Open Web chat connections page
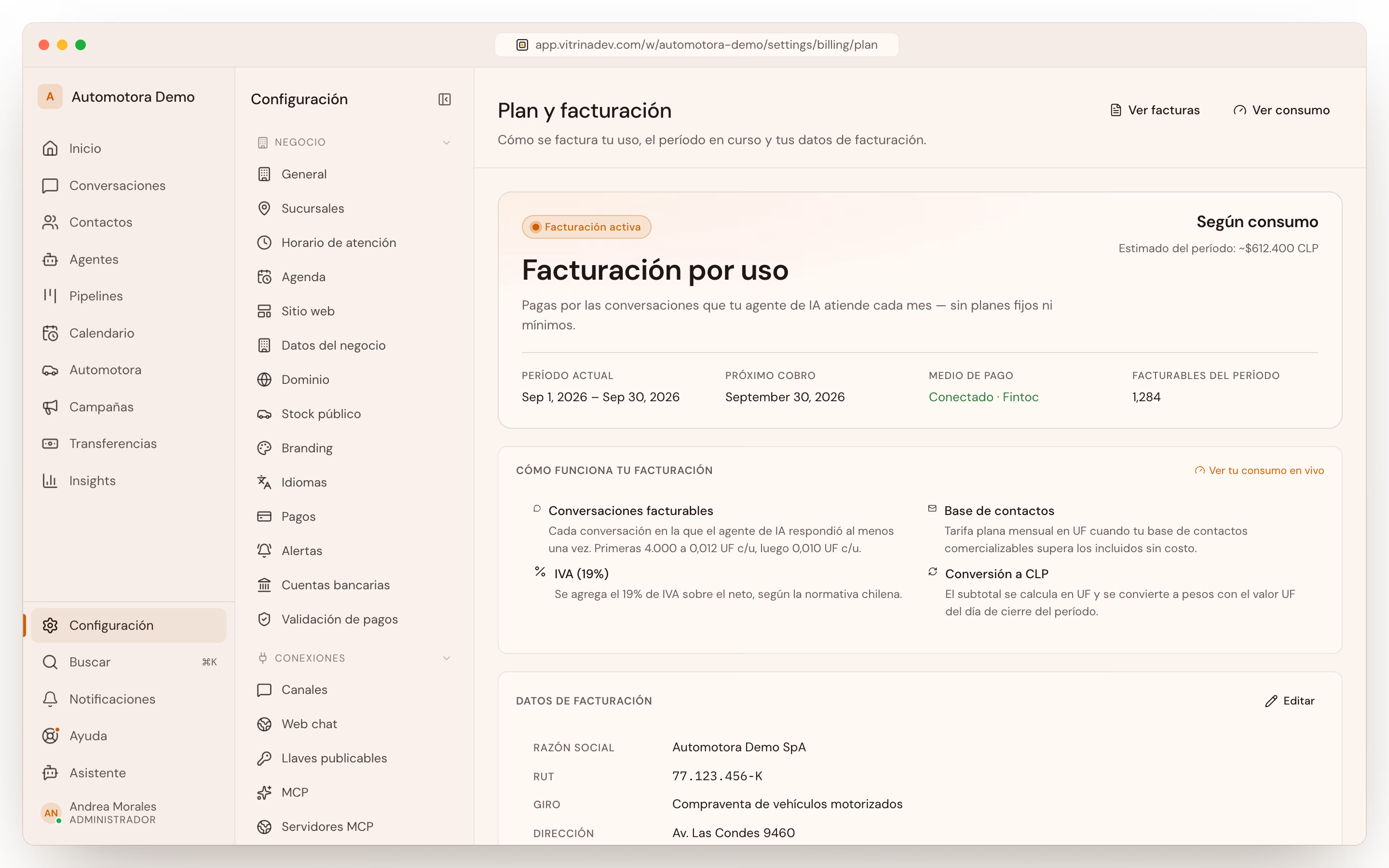 tap(354, 724)
